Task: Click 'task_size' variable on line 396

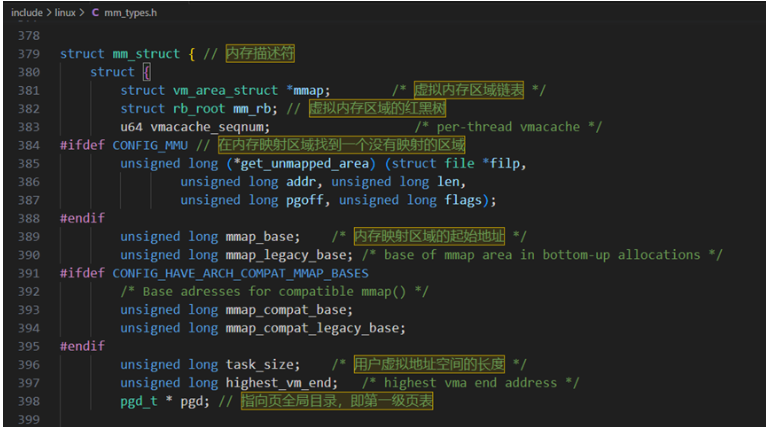Action: click(x=259, y=364)
